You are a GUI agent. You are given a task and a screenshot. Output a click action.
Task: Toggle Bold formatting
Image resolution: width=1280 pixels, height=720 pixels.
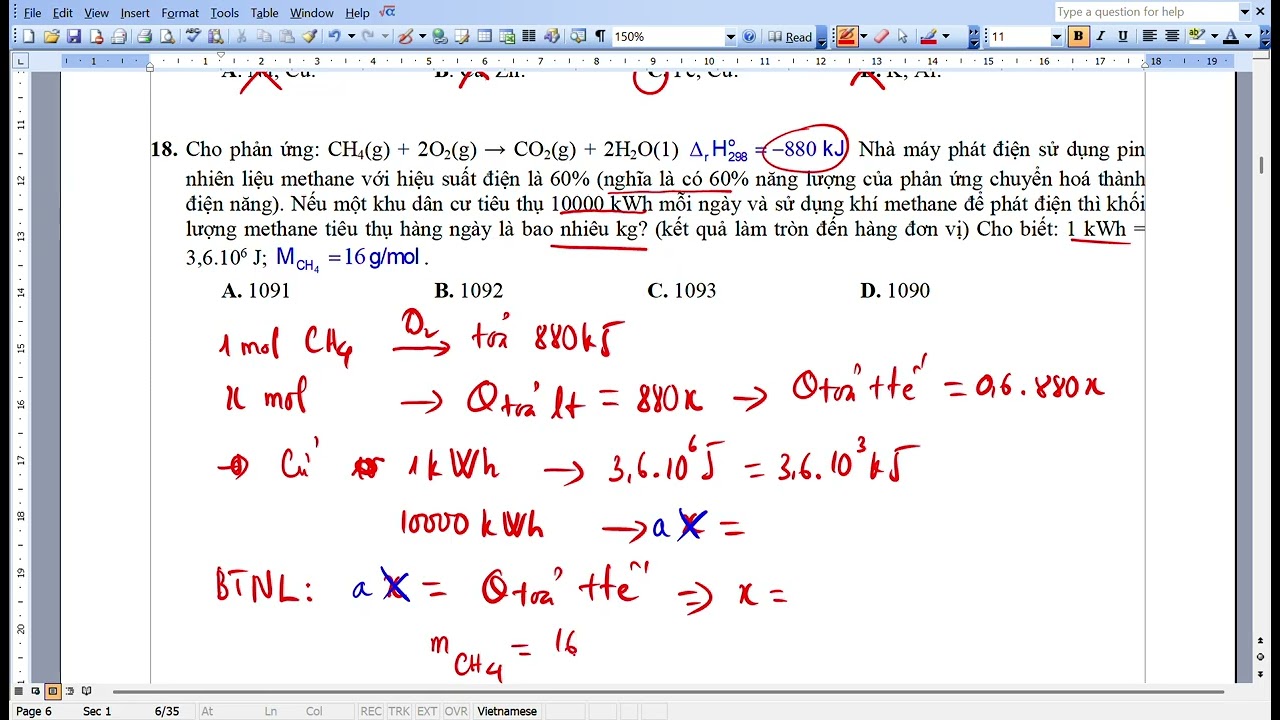click(1078, 37)
